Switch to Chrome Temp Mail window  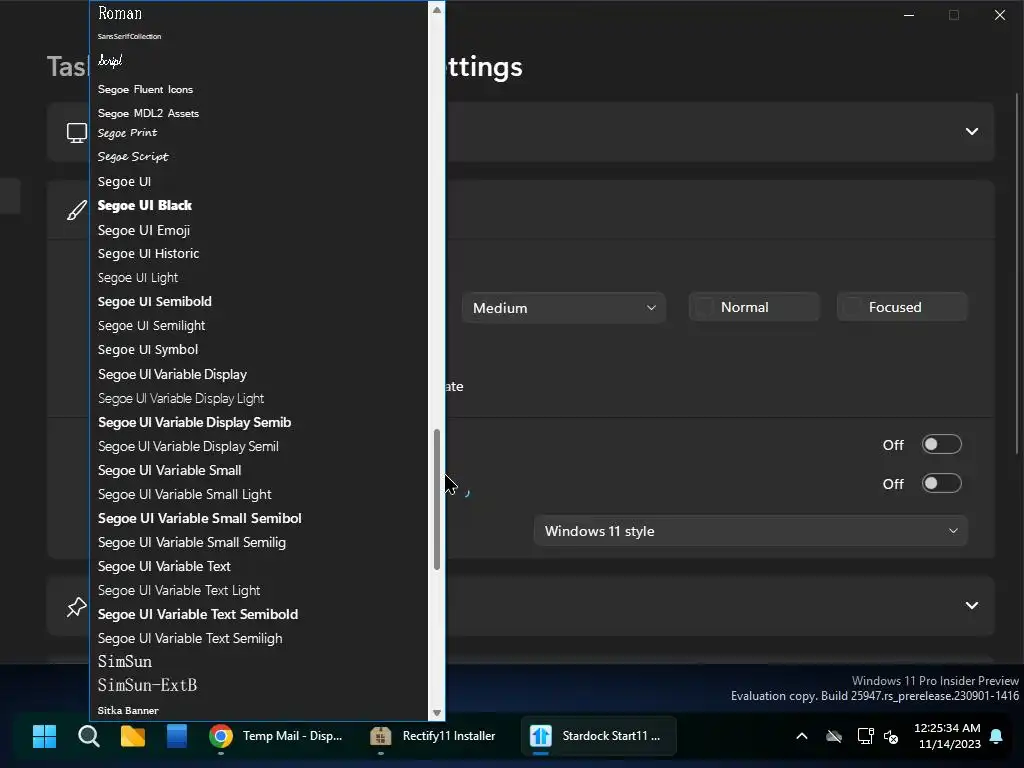click(x=277, y=736)
